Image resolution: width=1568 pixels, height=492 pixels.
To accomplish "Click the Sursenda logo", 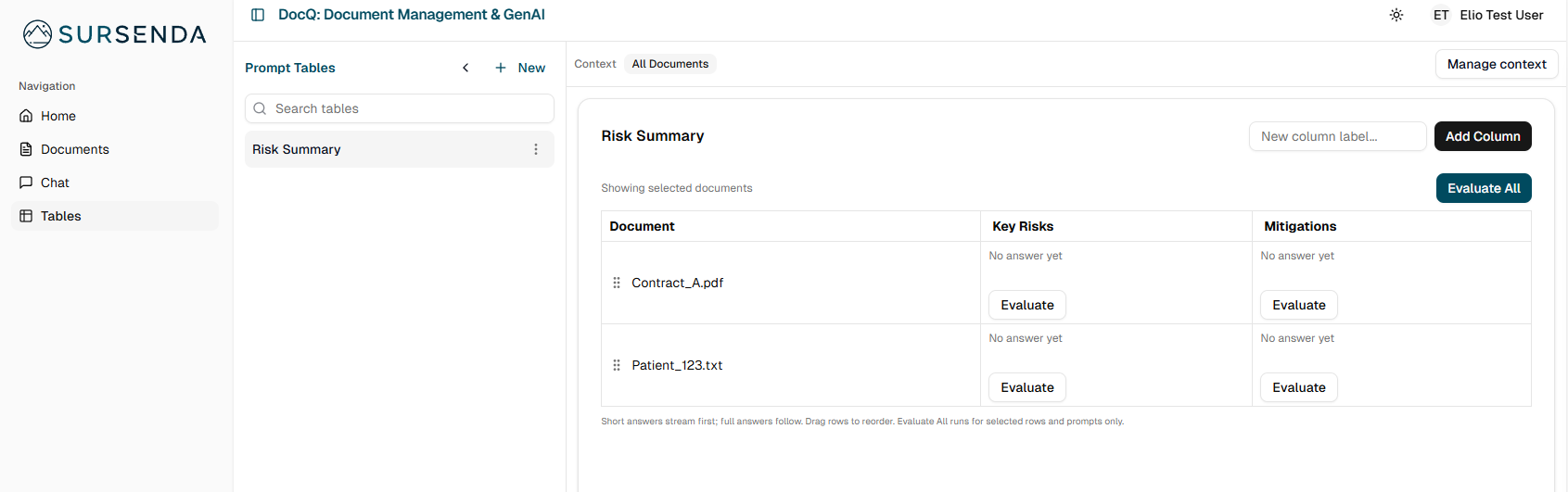I will coord(115,34).
